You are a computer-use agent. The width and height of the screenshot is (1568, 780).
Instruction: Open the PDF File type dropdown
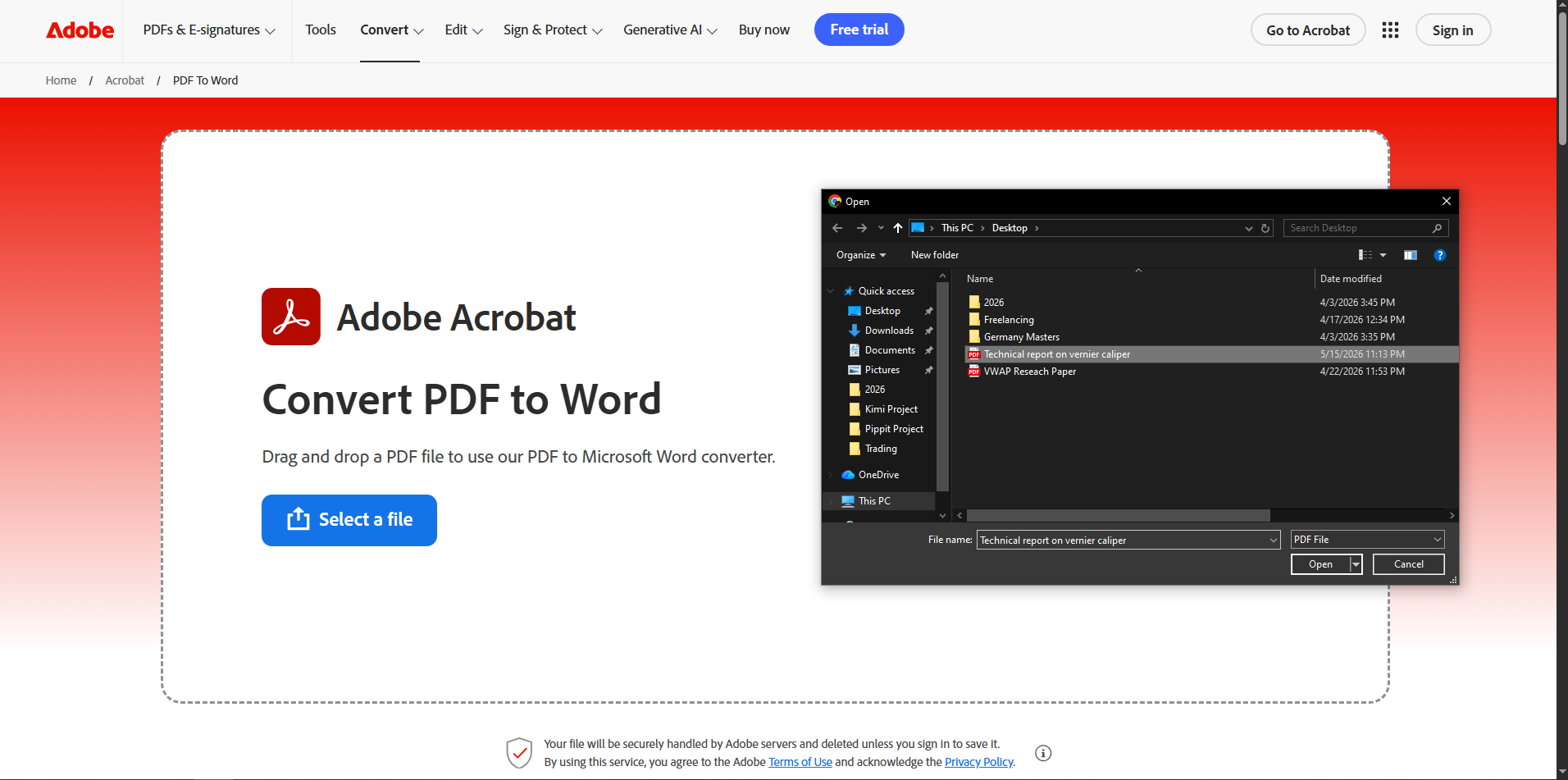1368,540
